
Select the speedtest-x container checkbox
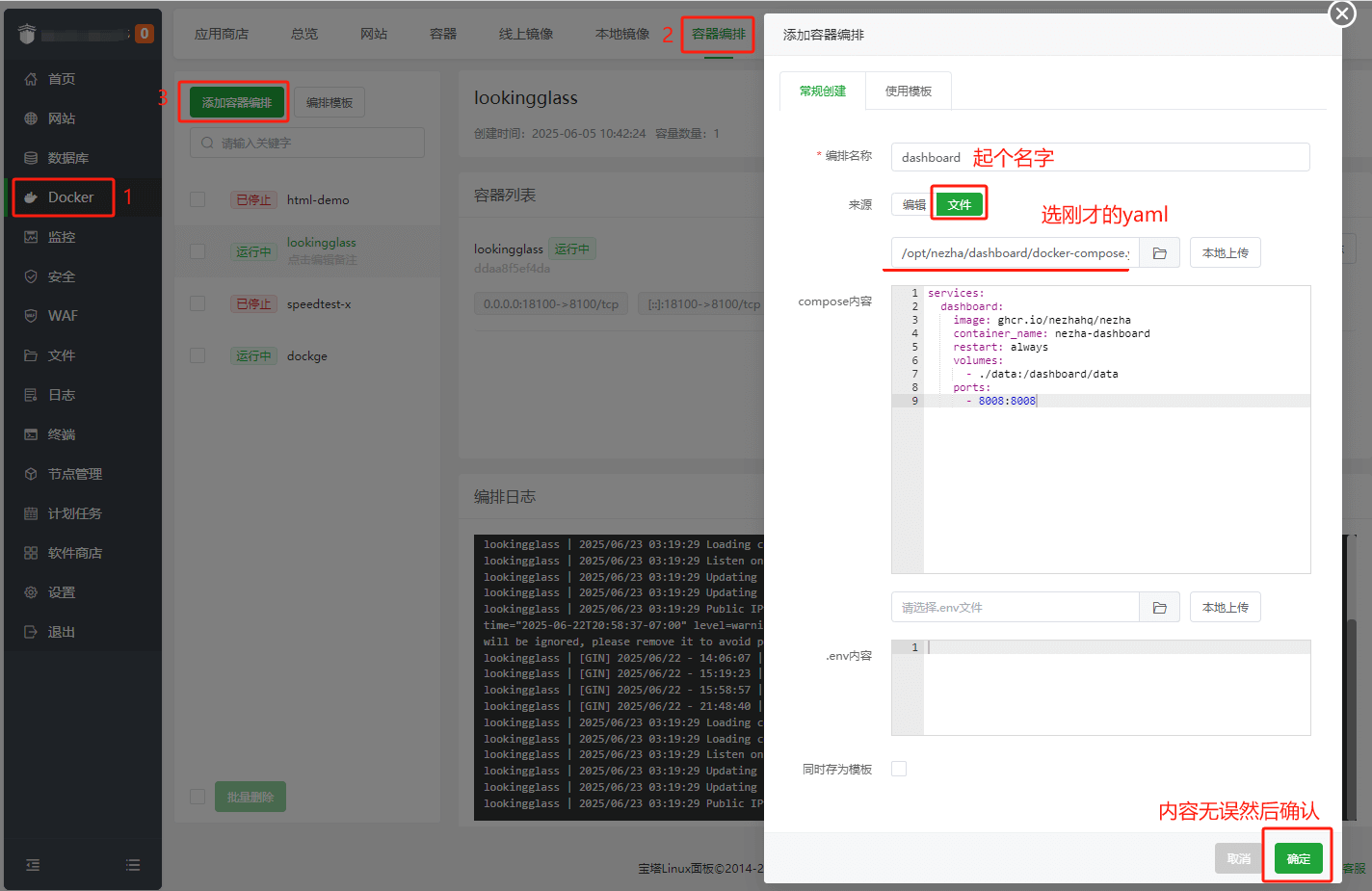click(x=198, y=303)
